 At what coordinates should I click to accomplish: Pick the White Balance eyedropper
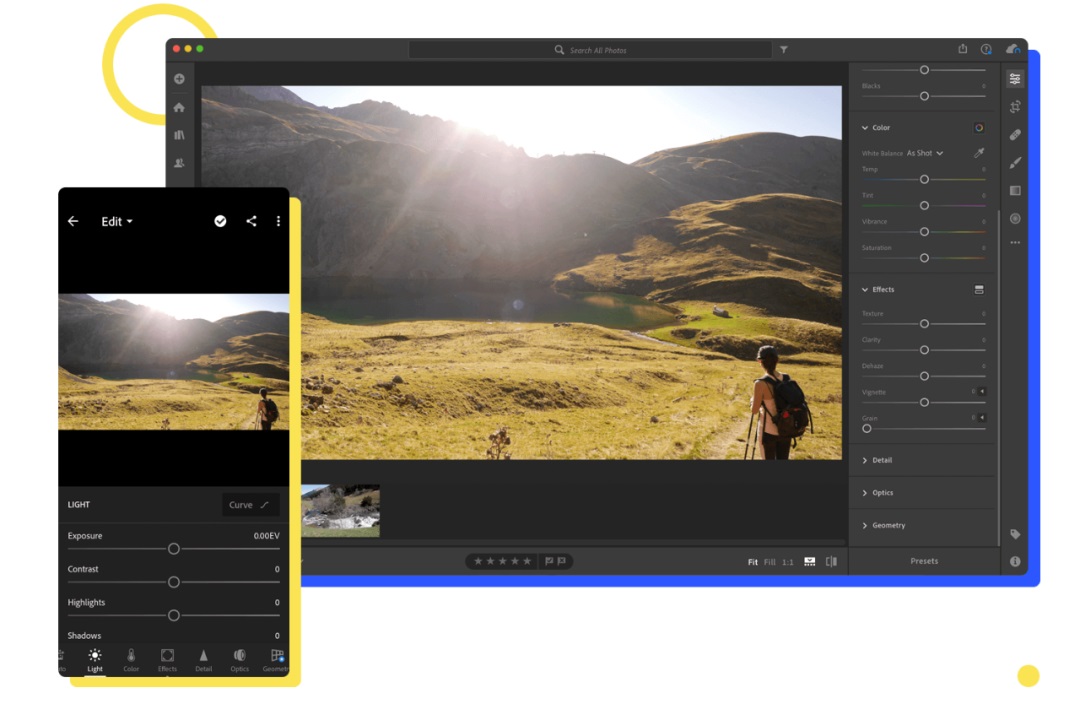(979, 153)
